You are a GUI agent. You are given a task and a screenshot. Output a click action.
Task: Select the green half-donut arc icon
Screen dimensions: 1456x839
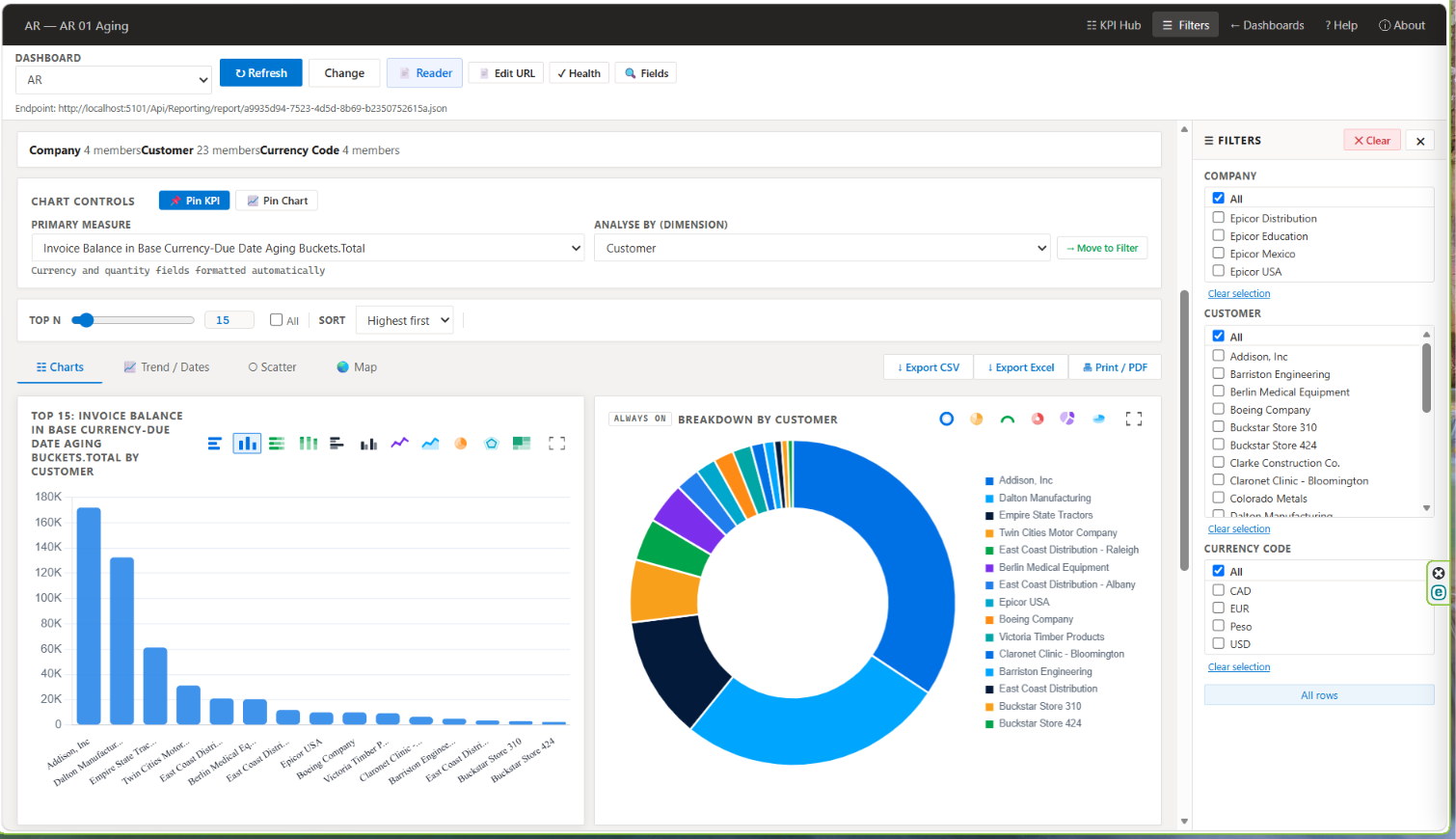(1008, 419)
